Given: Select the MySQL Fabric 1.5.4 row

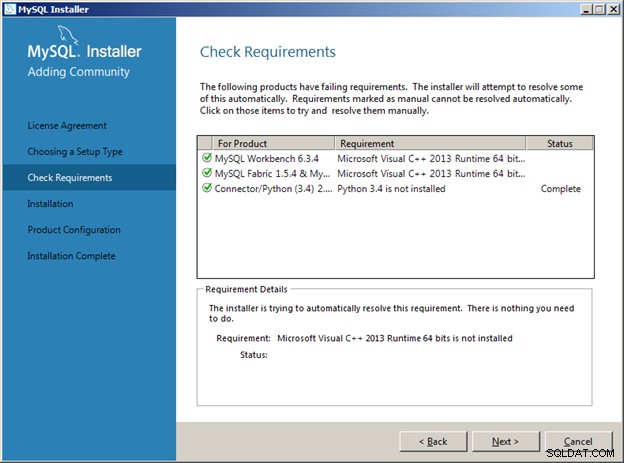Looking at the screenshot, I should [396, 174].
